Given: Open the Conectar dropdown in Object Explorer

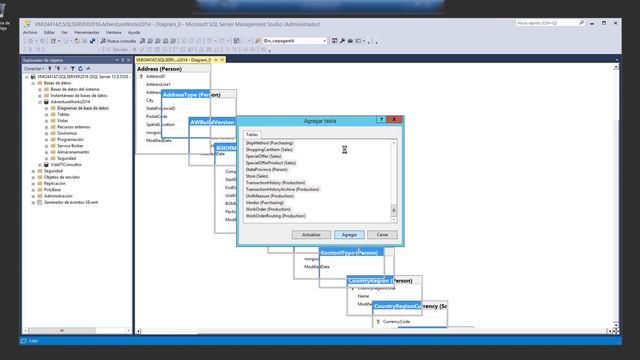Looking at the screenshot, I should 34,69.
